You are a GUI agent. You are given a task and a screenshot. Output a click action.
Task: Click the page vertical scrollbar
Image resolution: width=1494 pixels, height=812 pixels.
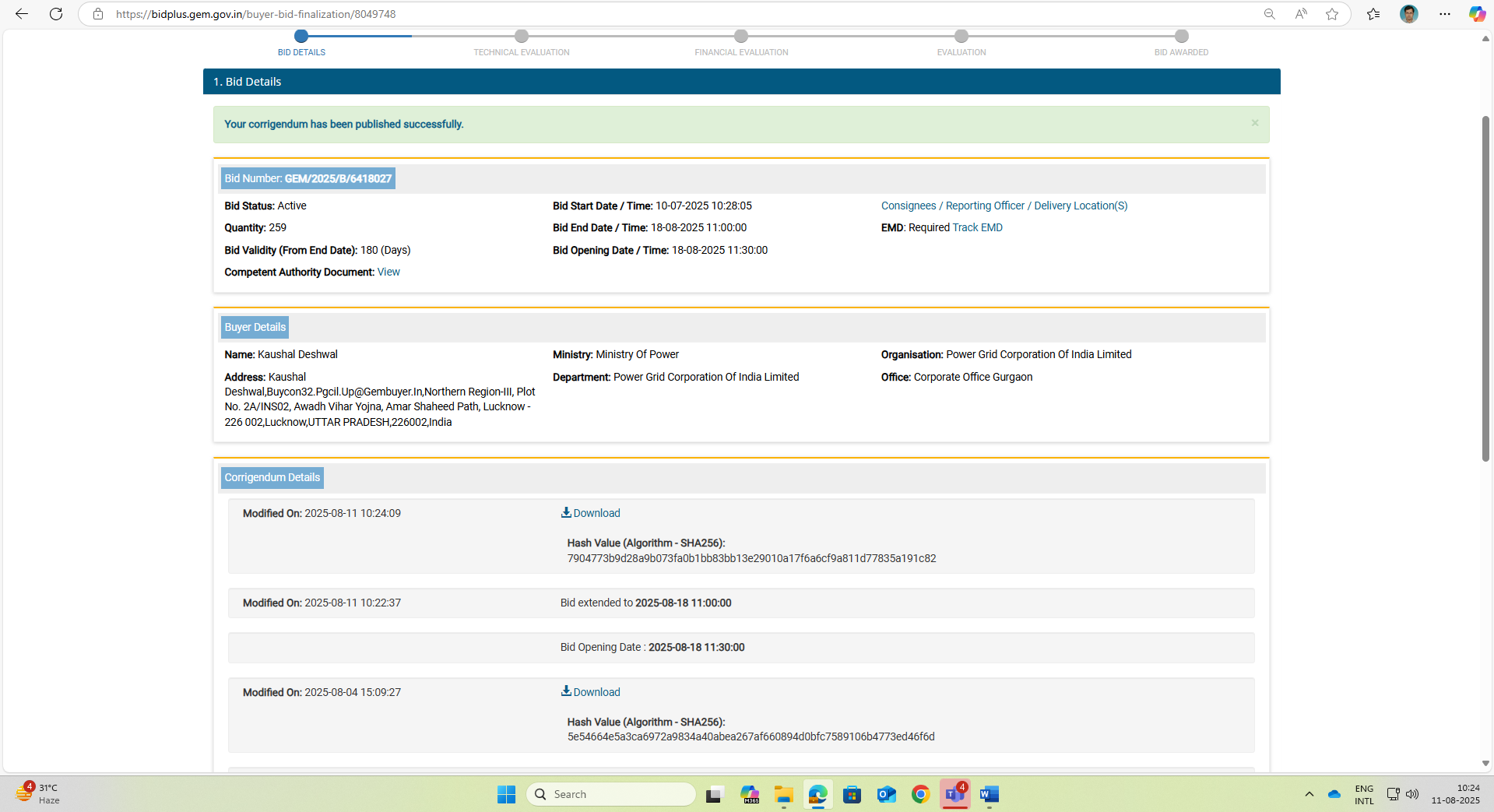click(1485, 288)
